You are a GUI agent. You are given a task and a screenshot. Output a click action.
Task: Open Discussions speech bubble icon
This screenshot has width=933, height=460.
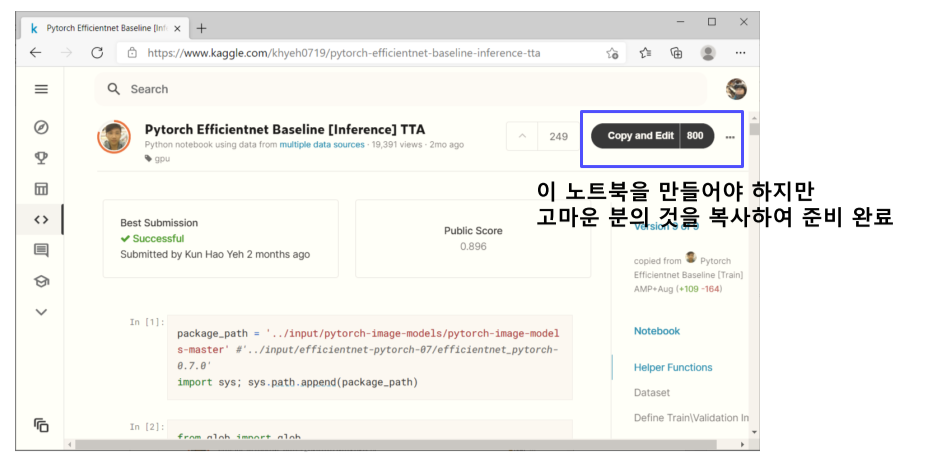click(x=41, y=251)
